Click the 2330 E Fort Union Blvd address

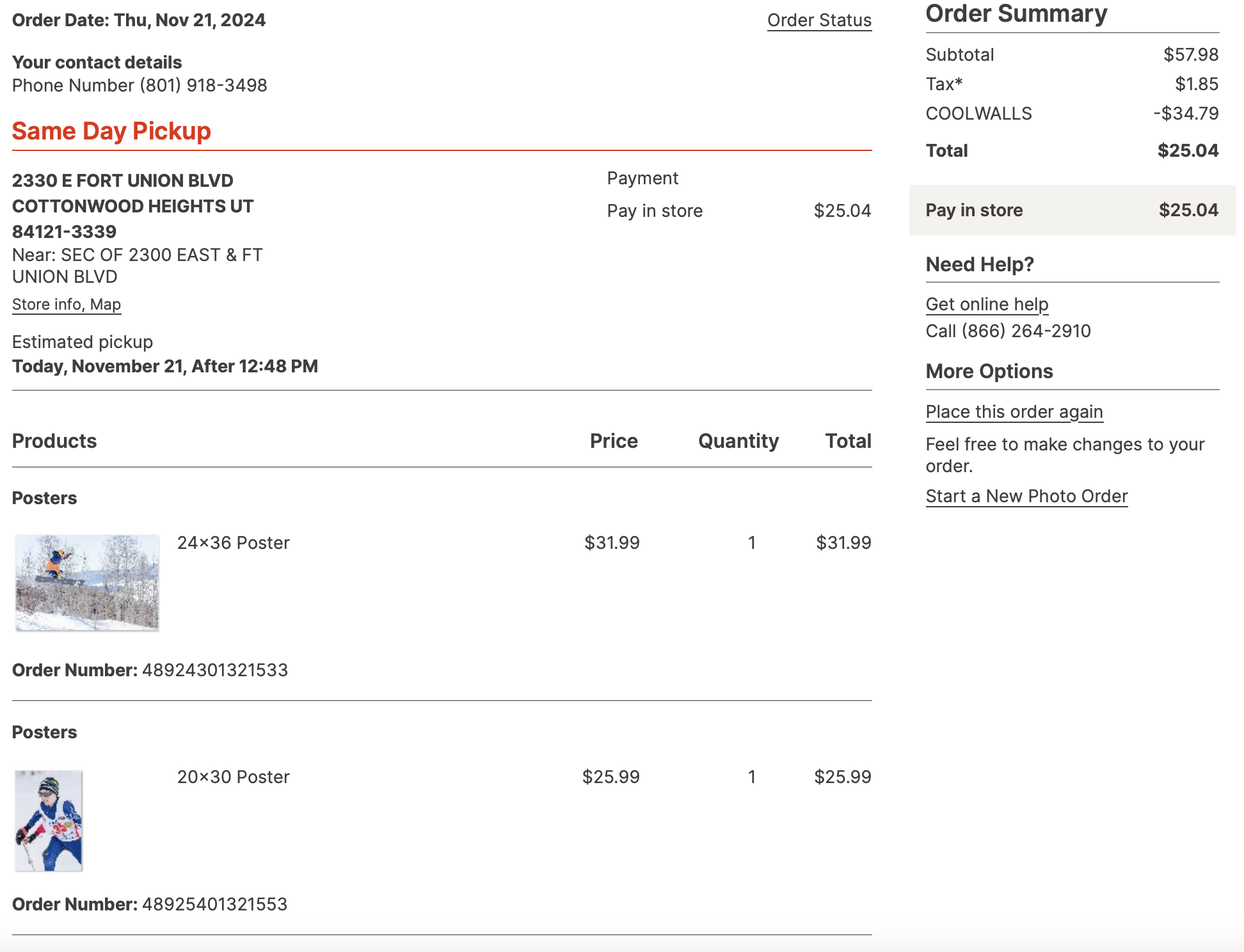[x=123, y=181]
